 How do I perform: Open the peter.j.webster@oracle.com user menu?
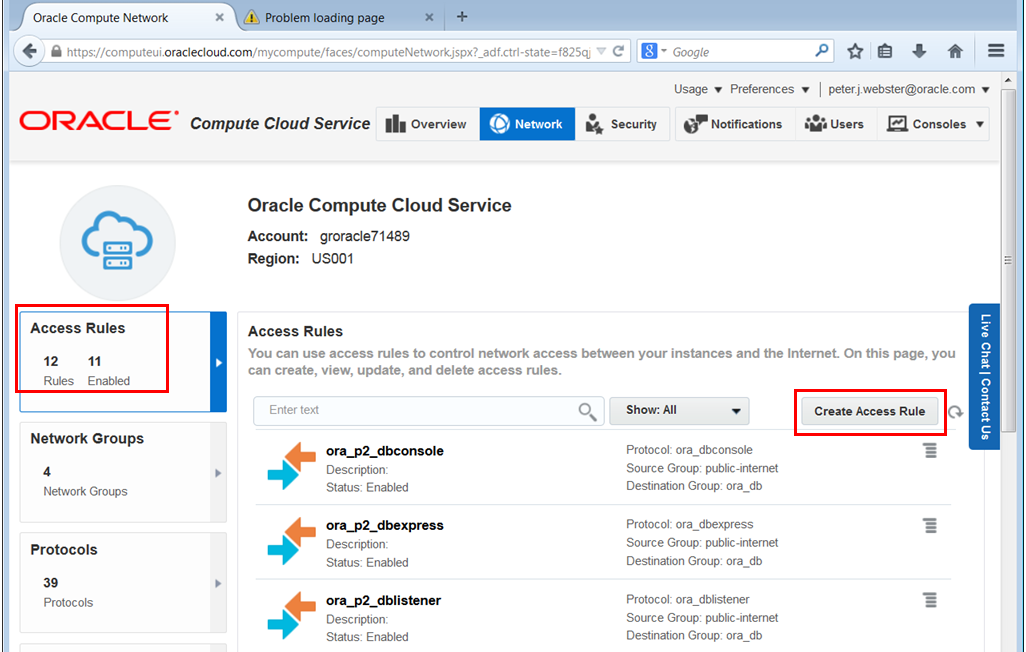[908, 89]
